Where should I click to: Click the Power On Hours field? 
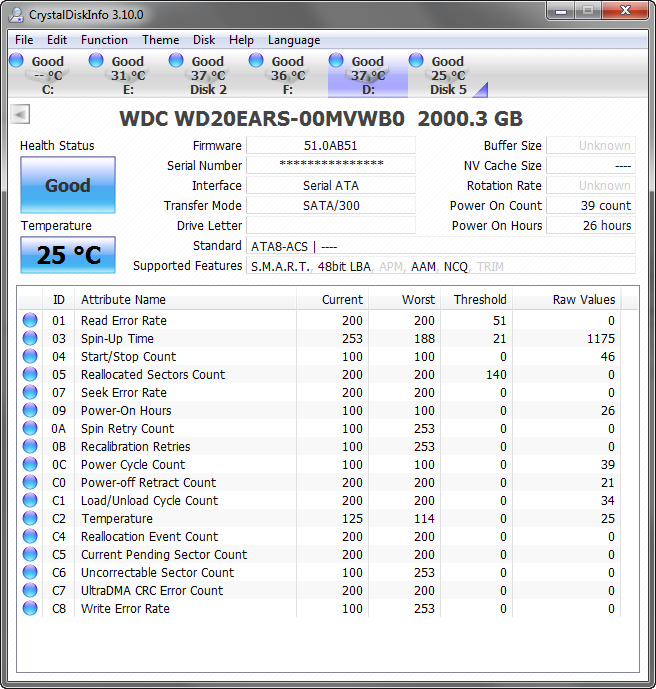591,225
